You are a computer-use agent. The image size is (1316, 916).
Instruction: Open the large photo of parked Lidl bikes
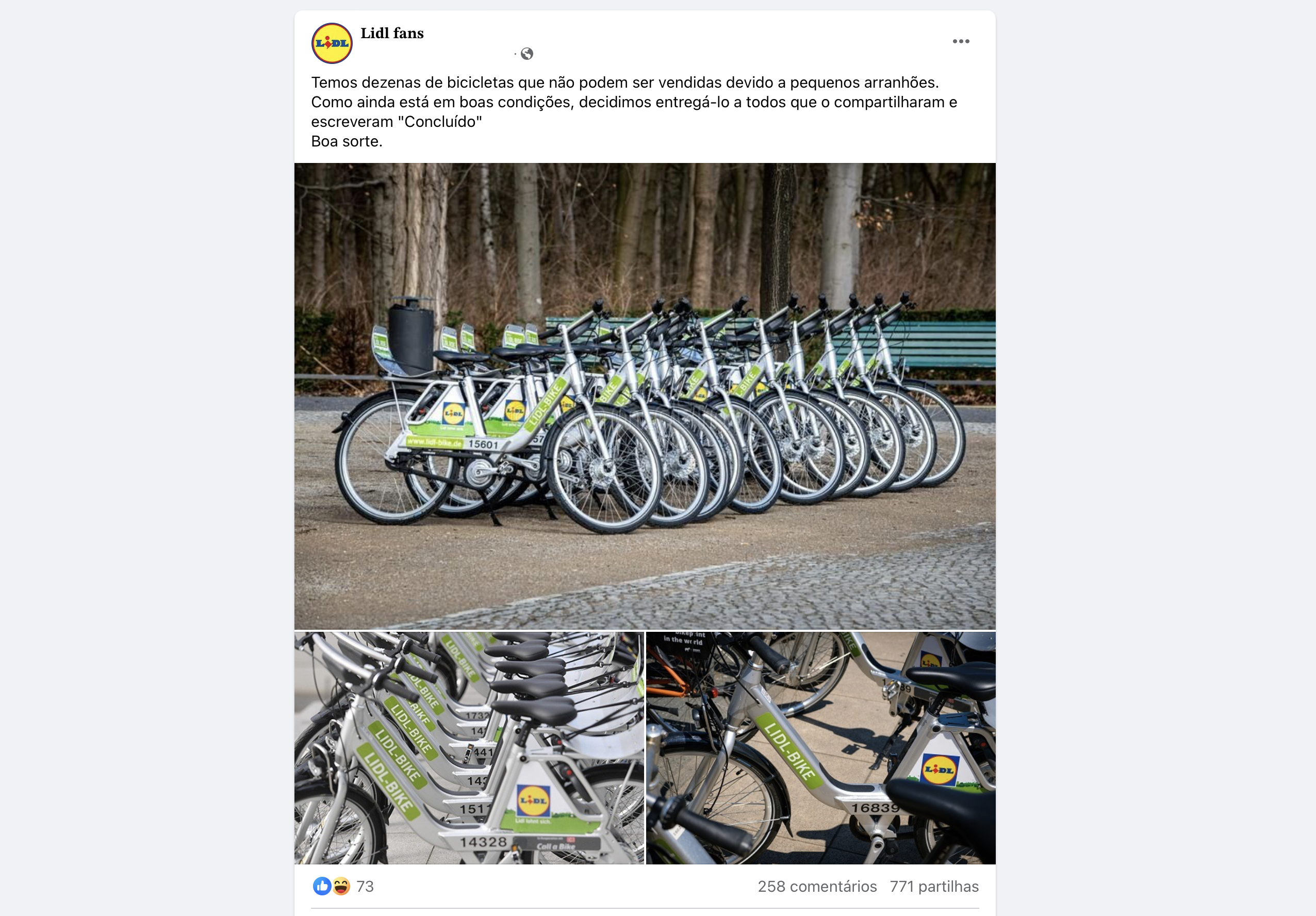coord(645,396)
